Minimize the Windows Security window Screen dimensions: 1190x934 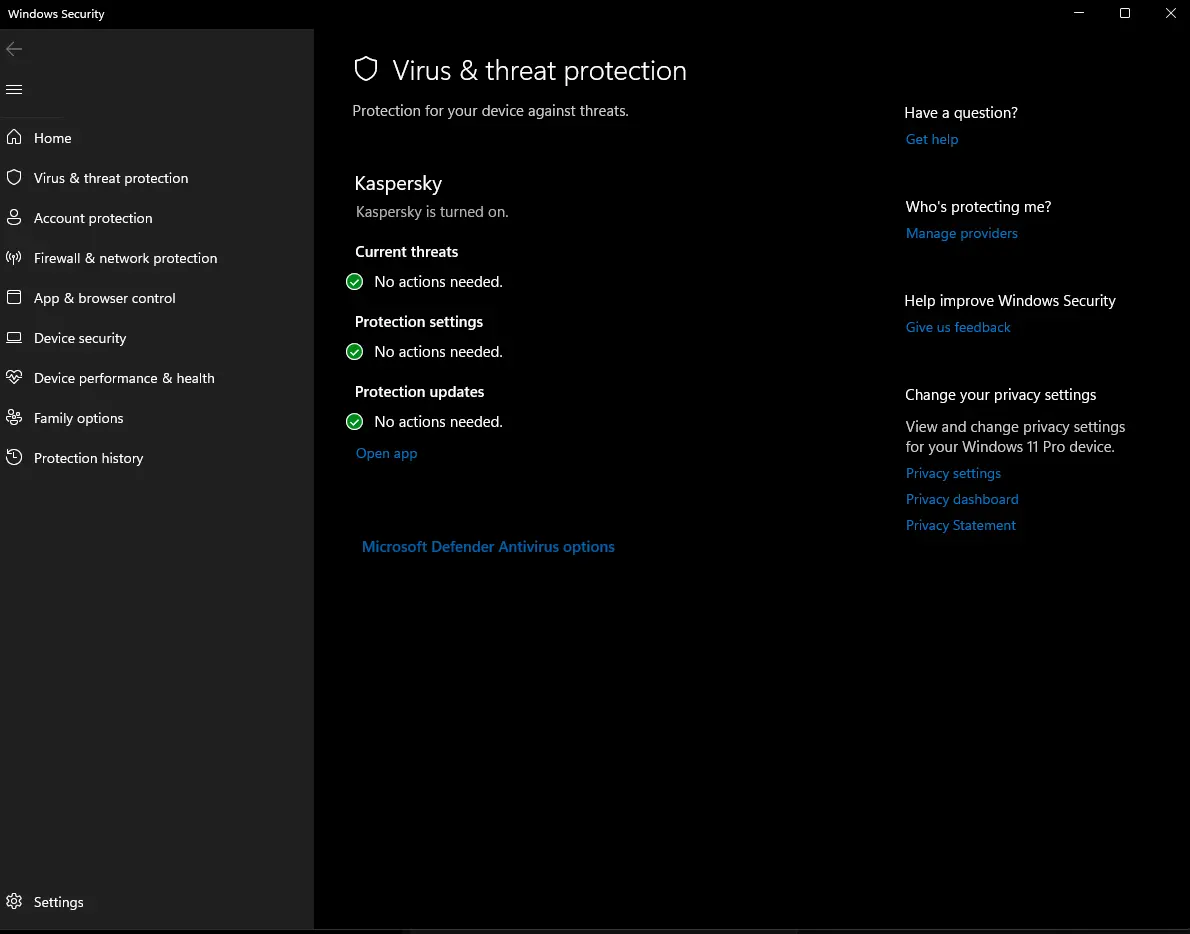pos(1078,13)
